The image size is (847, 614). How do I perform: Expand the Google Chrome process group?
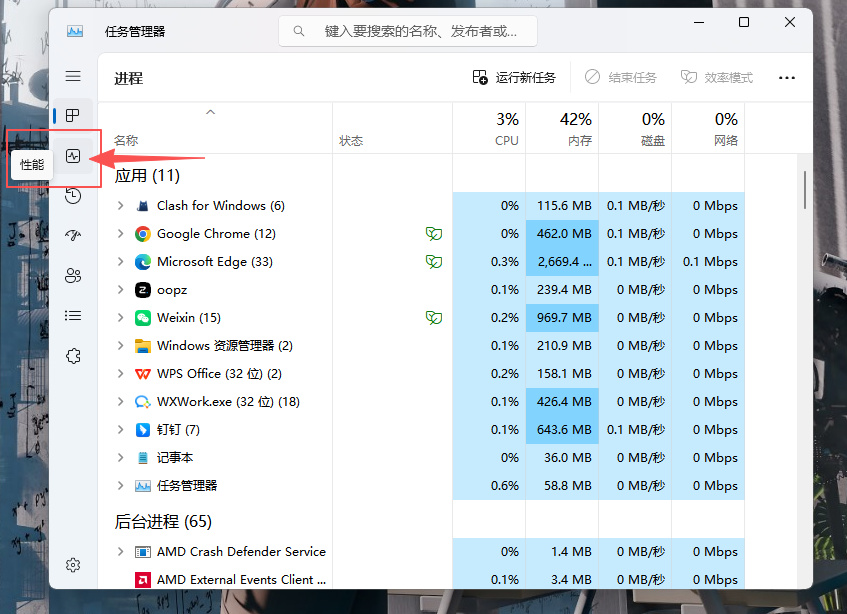tap(120, 234)
